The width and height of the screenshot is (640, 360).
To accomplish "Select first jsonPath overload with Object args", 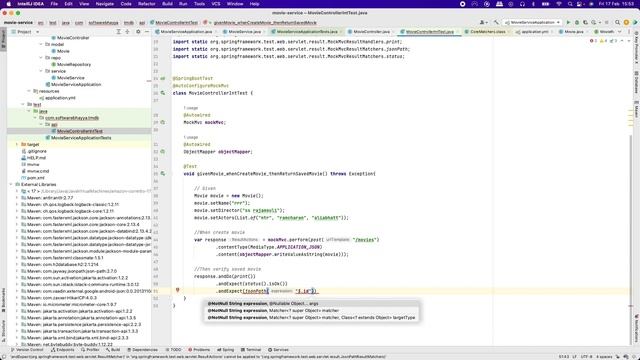I will point(311,304).
